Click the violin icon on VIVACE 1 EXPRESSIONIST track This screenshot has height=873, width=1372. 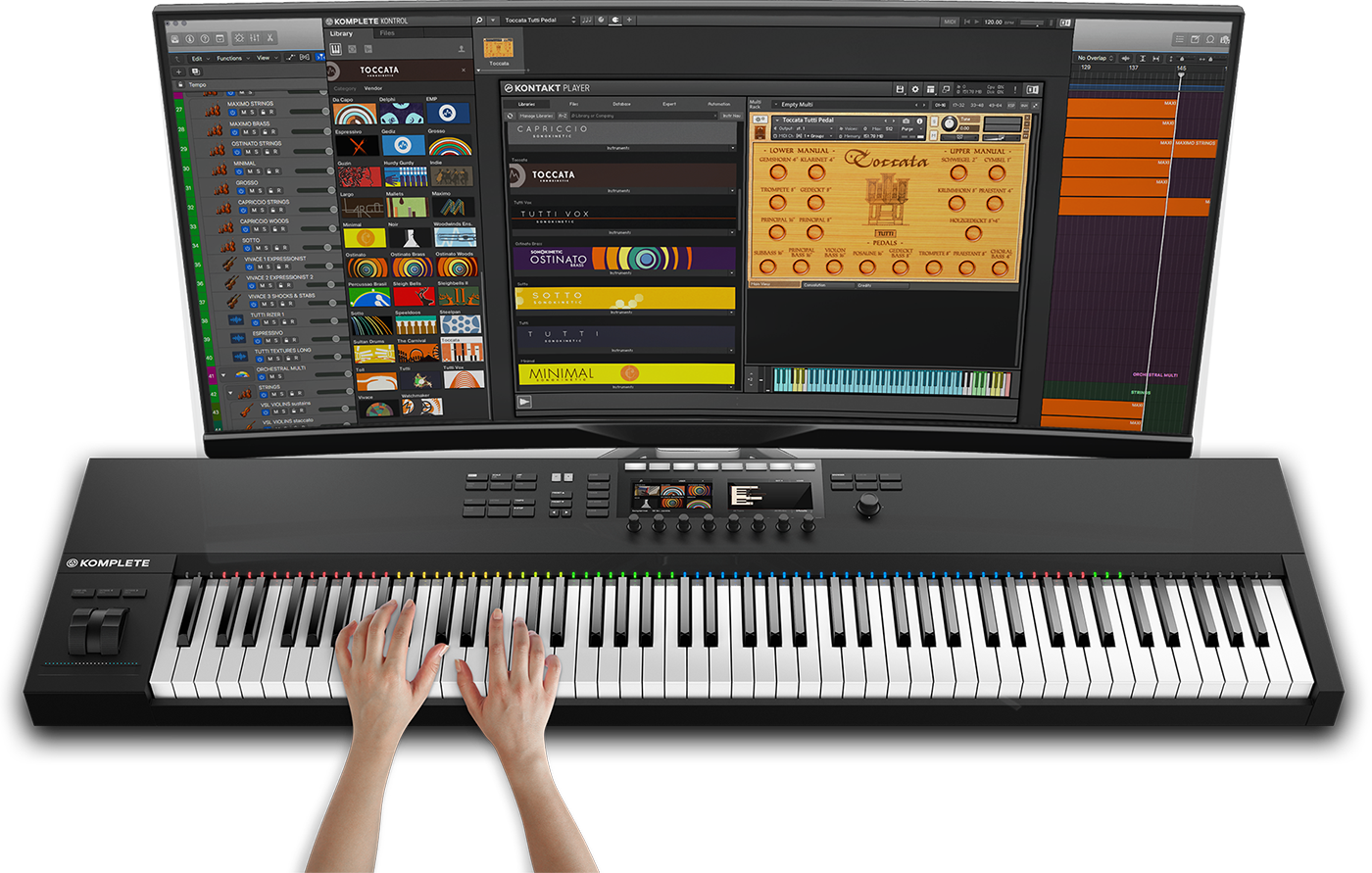[228, 264]
